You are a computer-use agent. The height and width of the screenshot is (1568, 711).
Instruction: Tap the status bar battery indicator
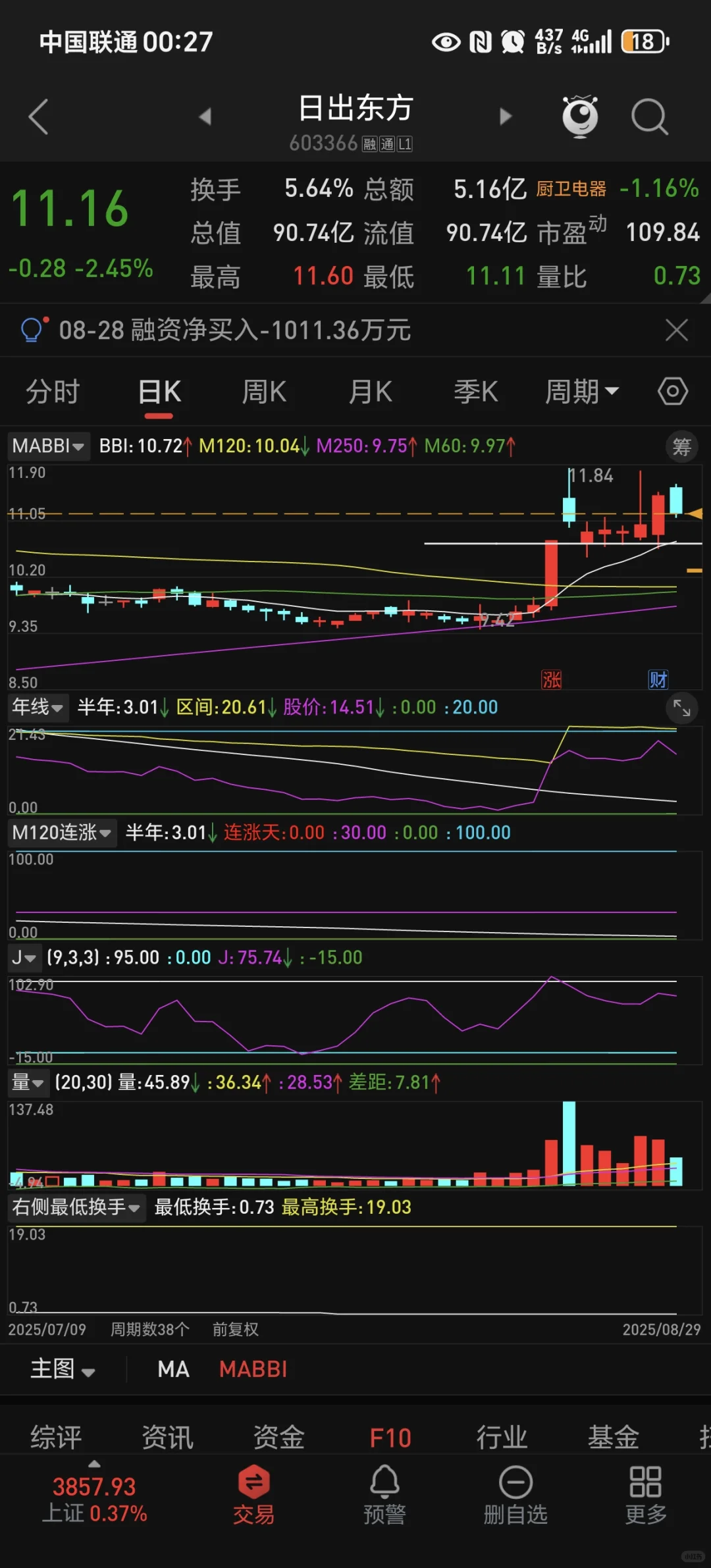[x=645, y=41]
